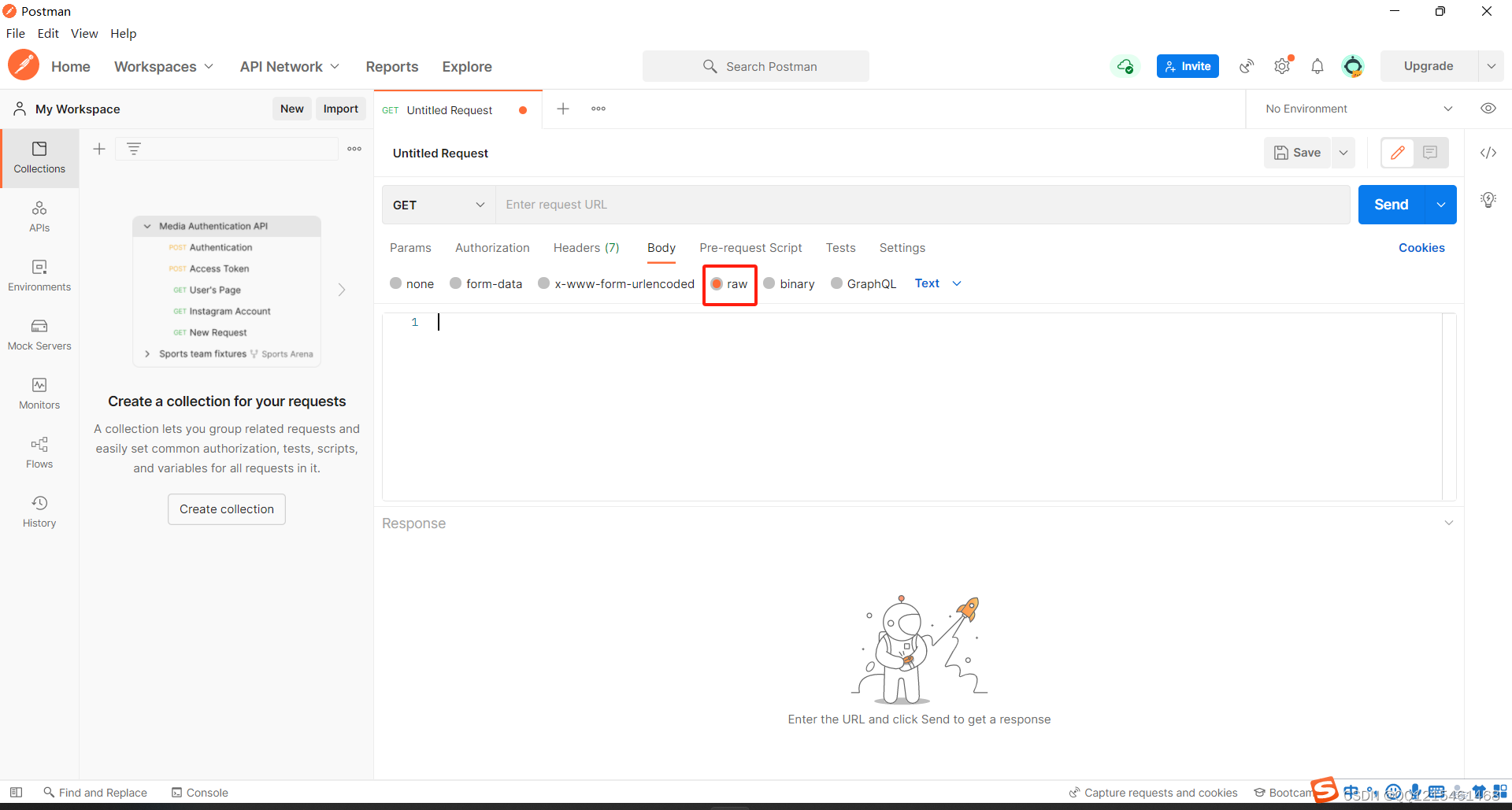Open the Headers (7) tab

[x=587, y=248]
